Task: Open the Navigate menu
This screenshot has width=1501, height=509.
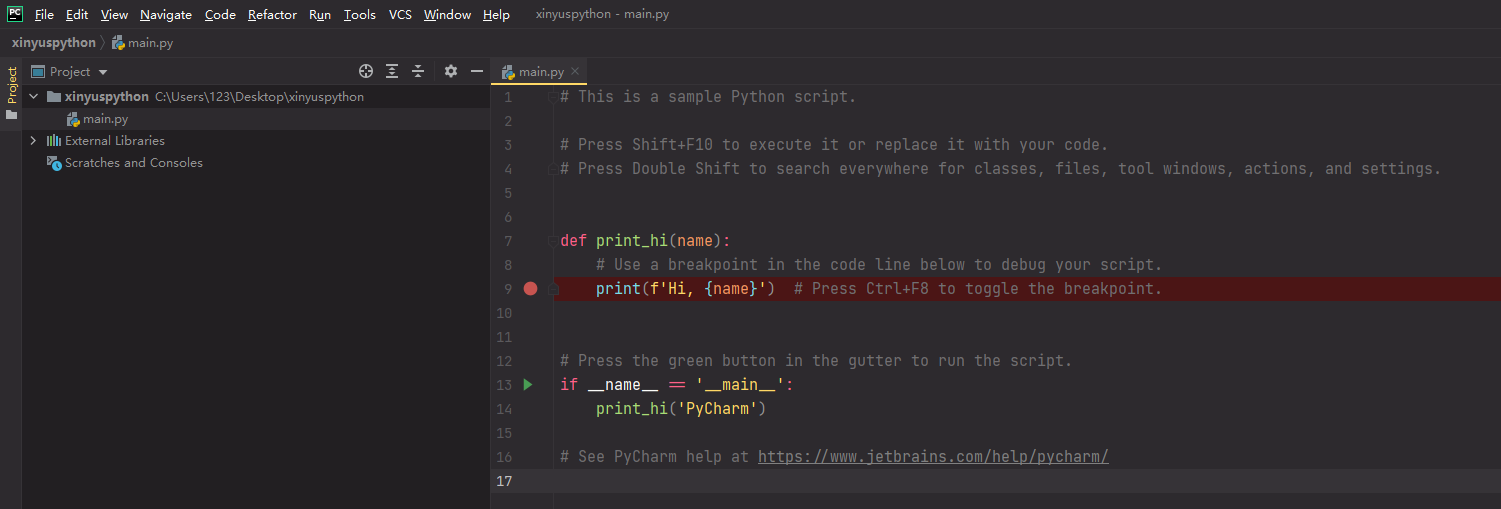Action: pyautogui.click(x=166, y=15)
